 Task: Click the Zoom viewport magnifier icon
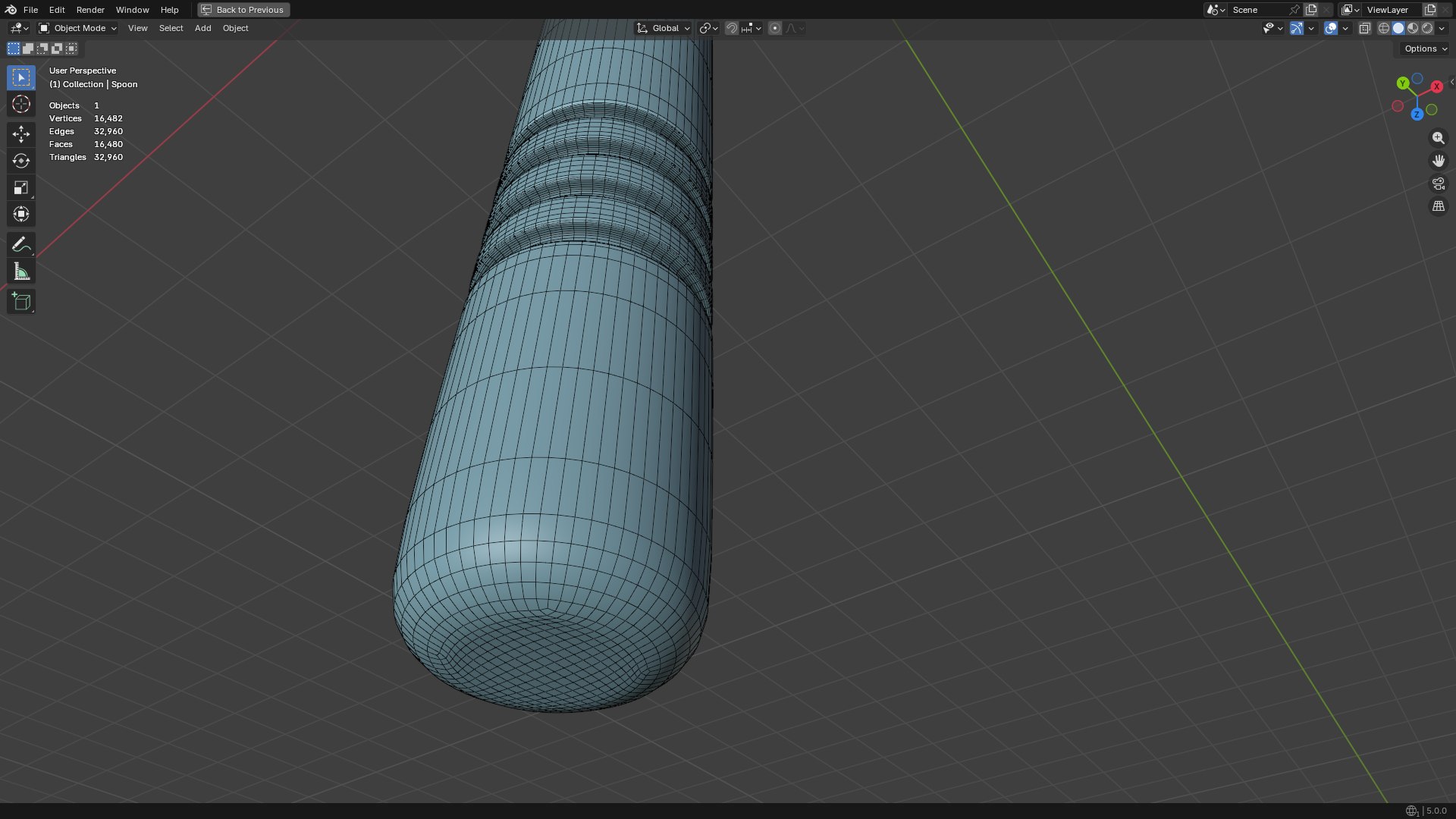pos(1438,138)
